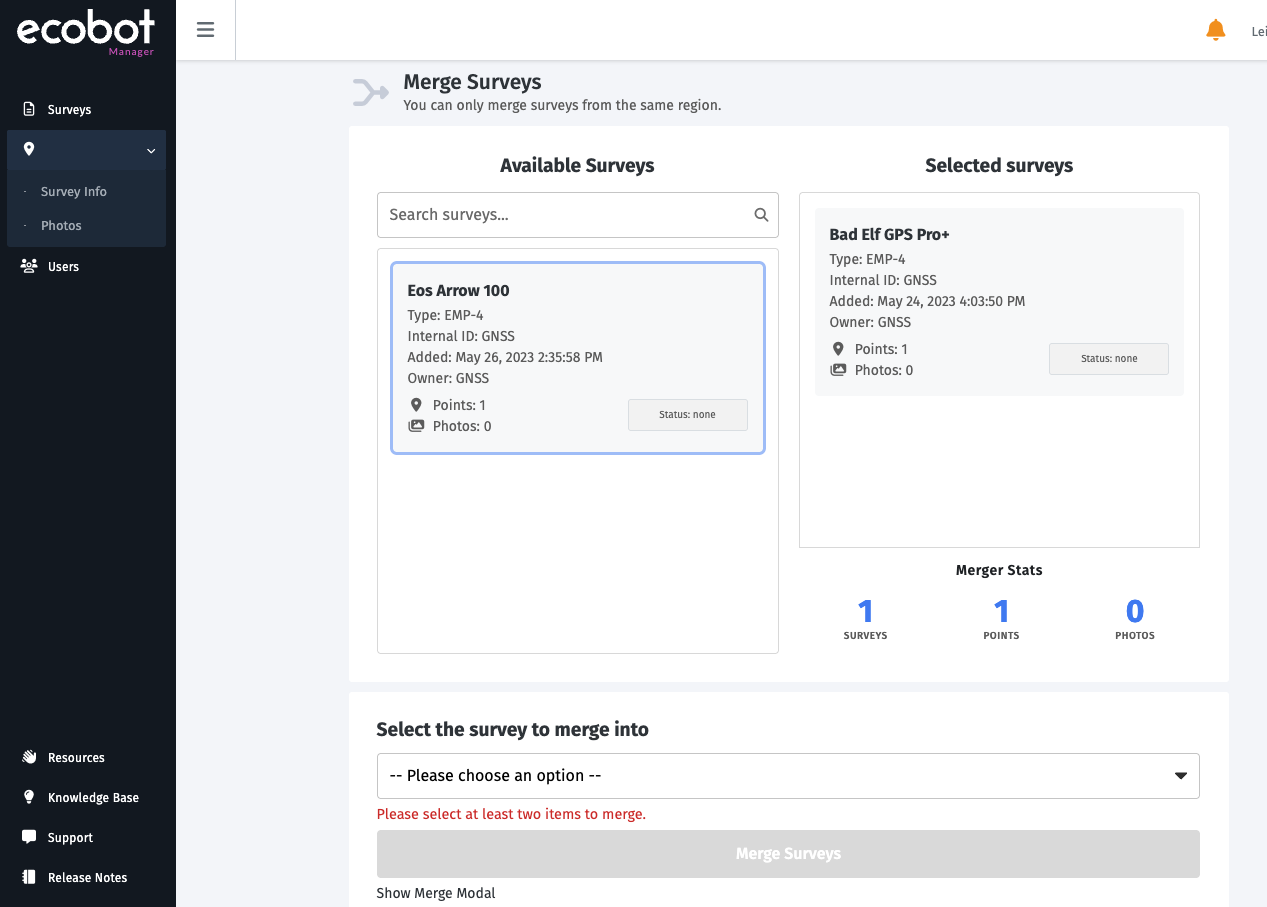Focus the Search surveys input field

click(x=565, y=215)
